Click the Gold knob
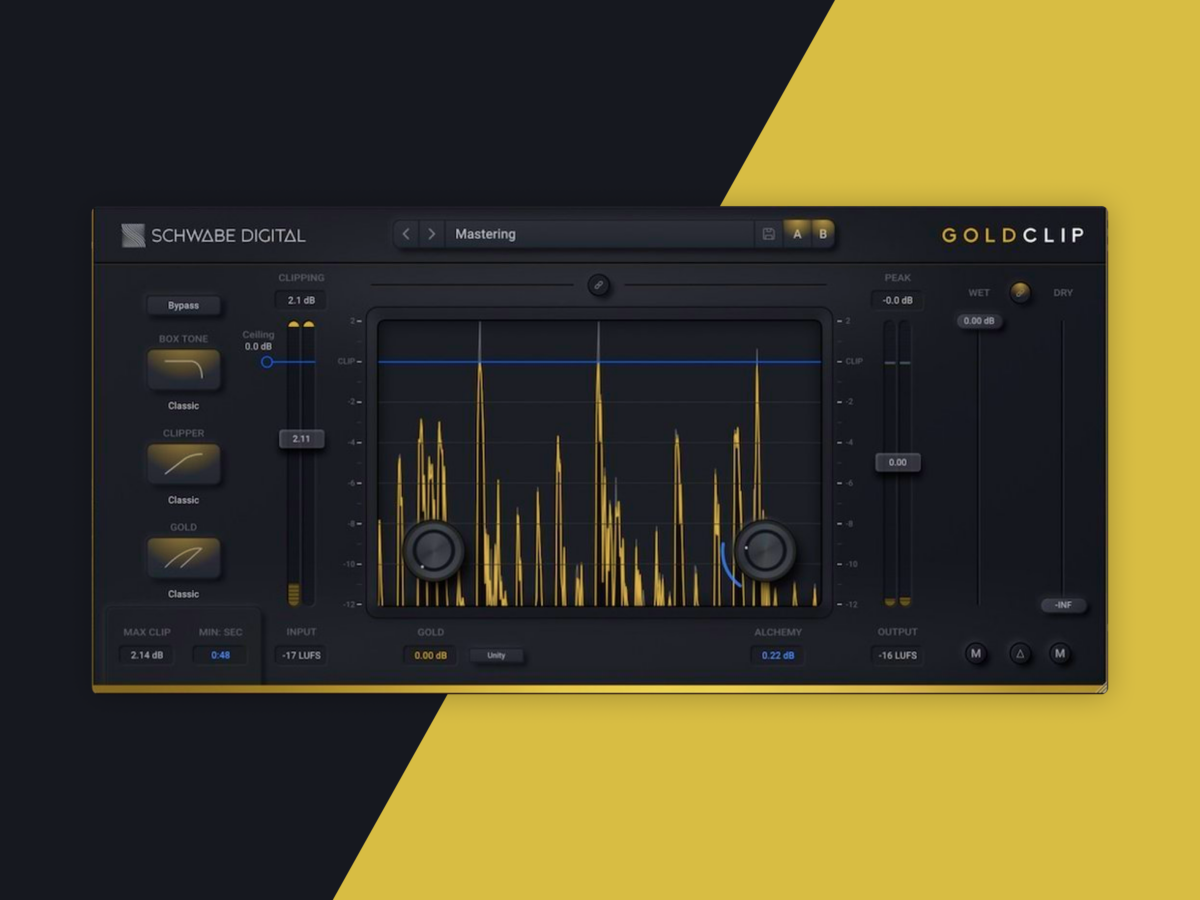This screenshot has width=1200, height=900. 434,550
